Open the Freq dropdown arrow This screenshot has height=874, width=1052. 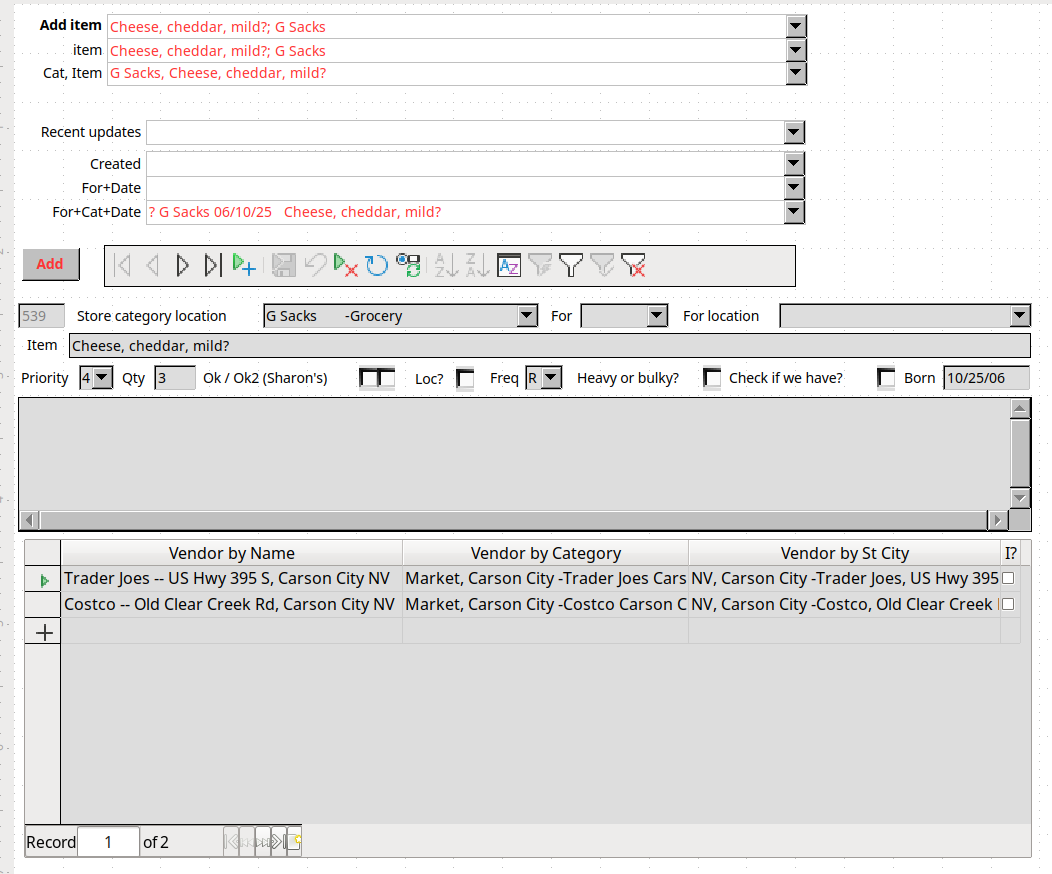coord(551,378)
